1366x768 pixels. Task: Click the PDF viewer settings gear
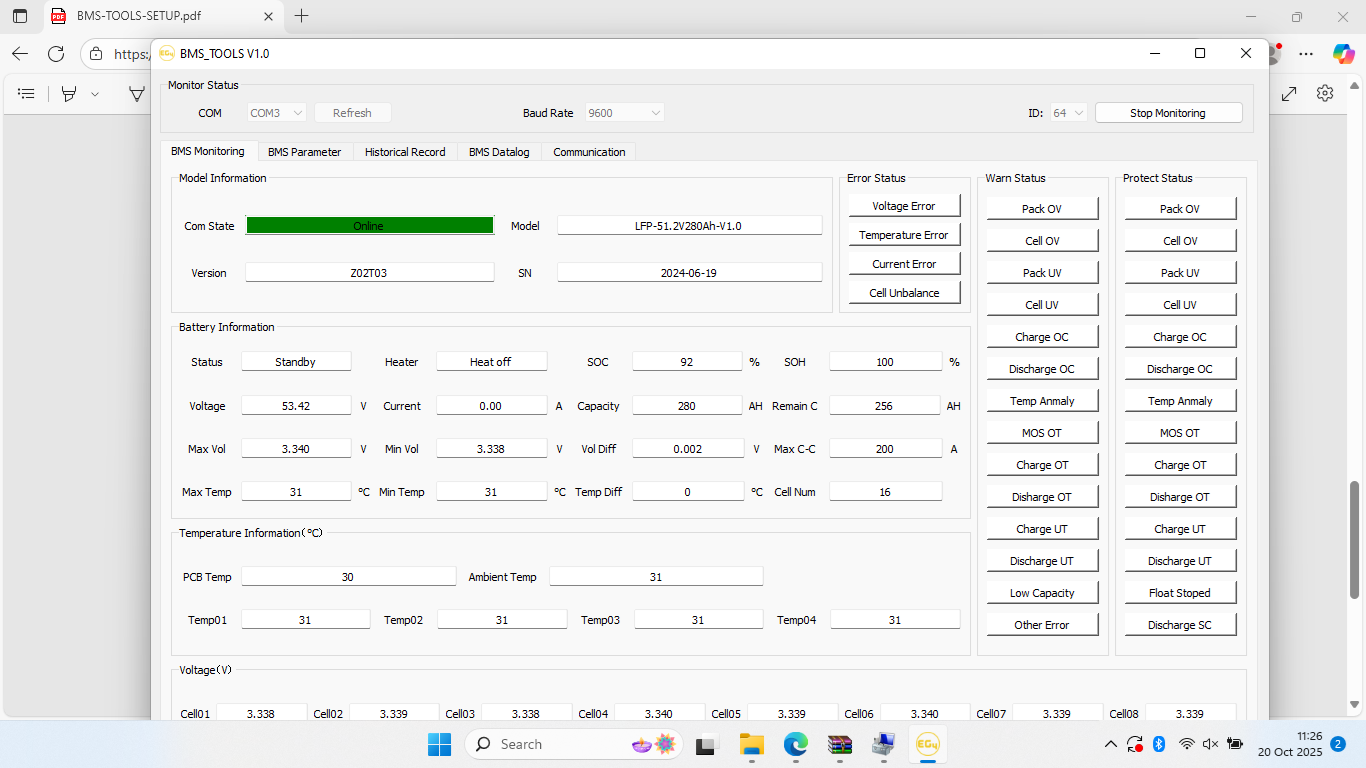(1325, 93)
